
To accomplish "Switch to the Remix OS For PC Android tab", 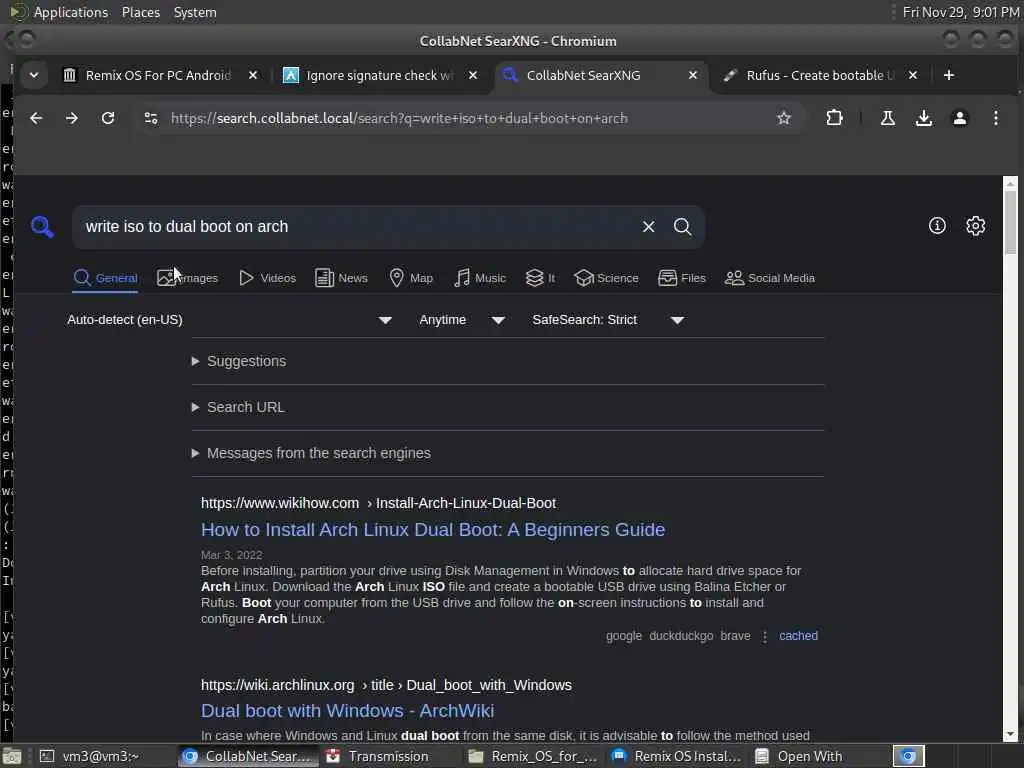I will (x=158, y=75).
